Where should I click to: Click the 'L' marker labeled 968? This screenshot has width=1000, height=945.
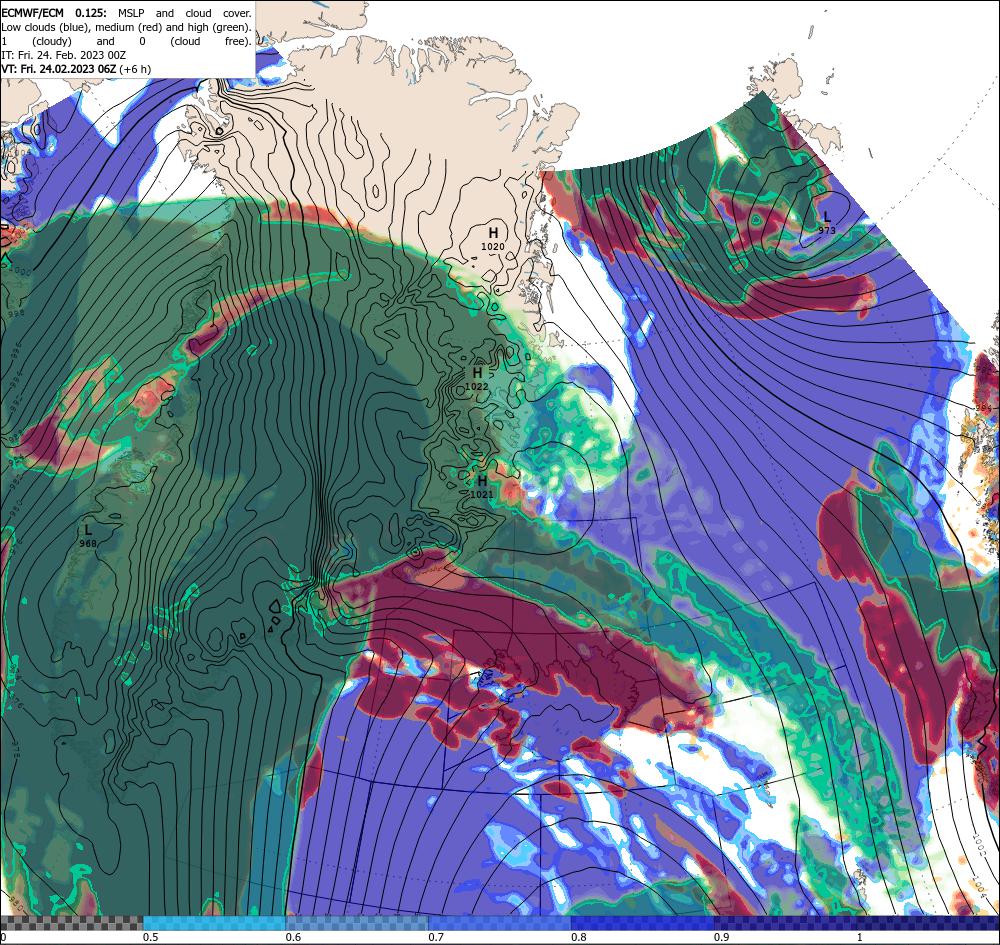(88, 530)
